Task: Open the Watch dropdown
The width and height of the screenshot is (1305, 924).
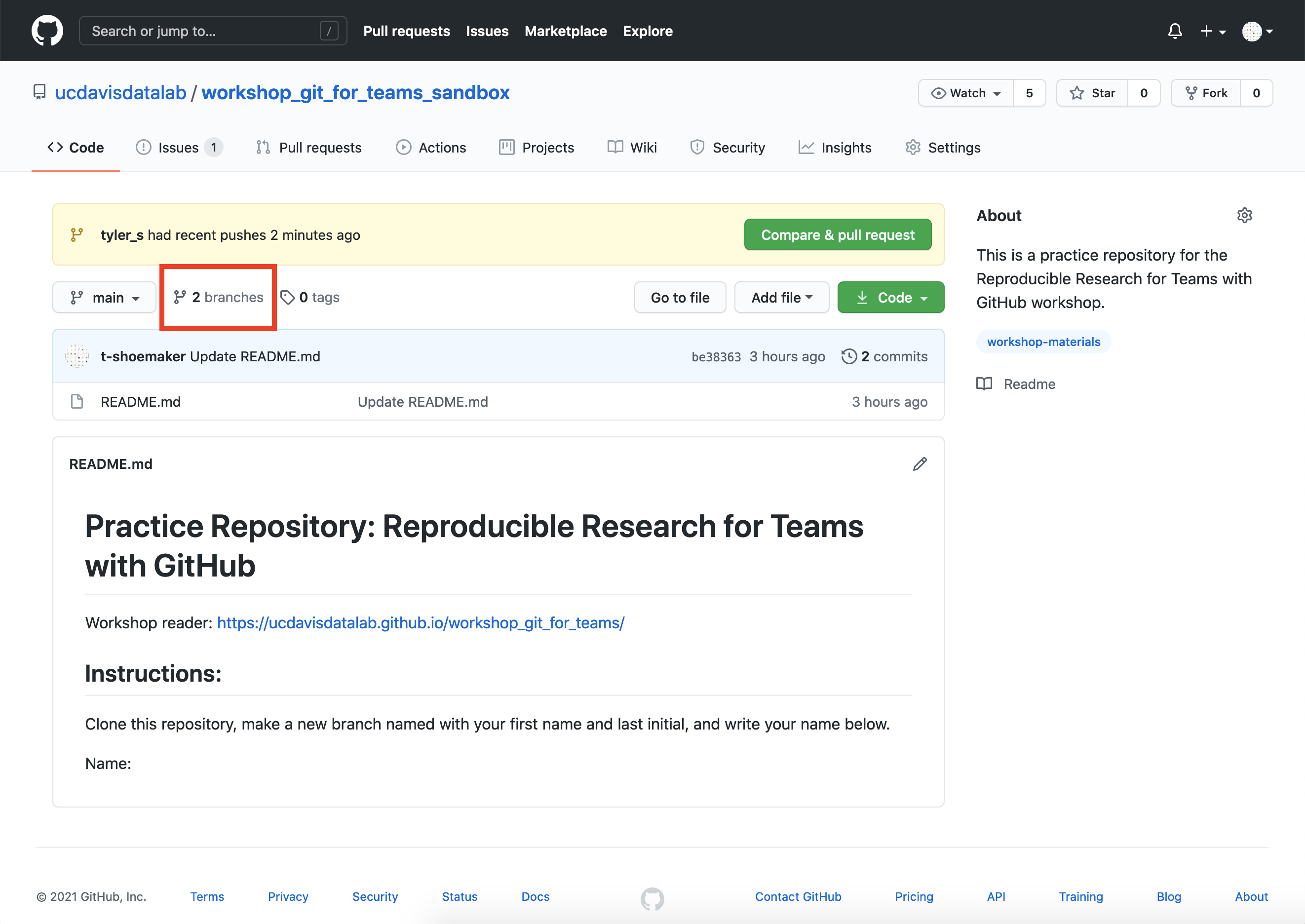Action: tap(966, 93)
